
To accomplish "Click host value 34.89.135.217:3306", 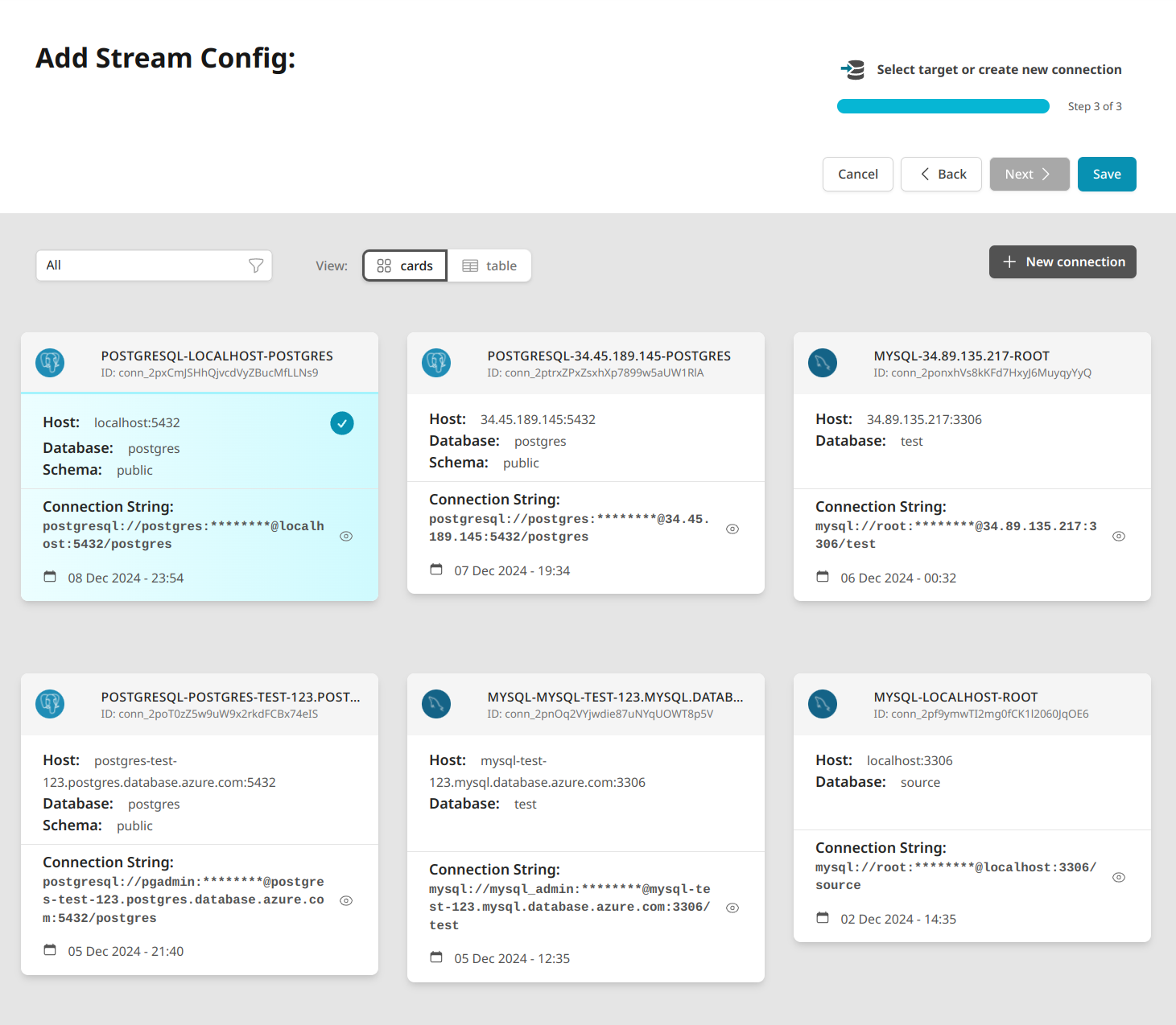I will [x=924, y=419].
